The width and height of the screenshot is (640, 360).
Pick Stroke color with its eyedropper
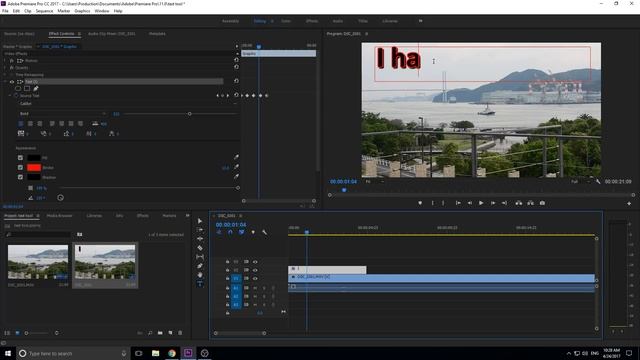(x=236, y=167)
